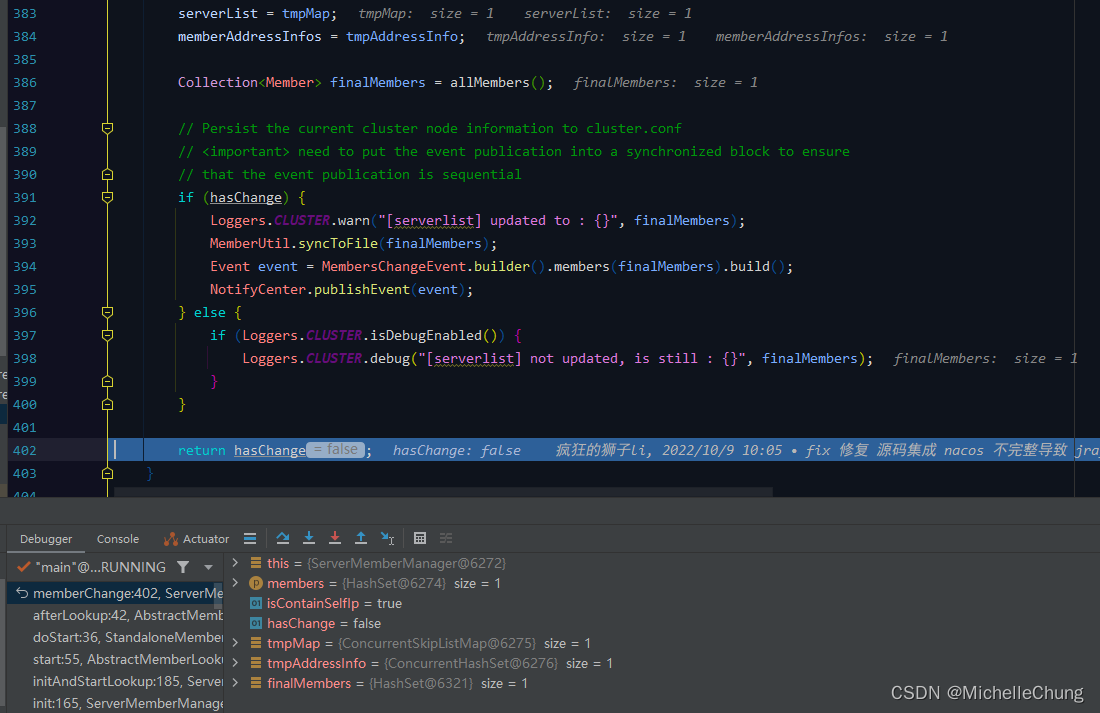The height and width of the screenshot is (713, 1100).
Task: Click the git blame annotation on line 402
Action: [x=828, y=451]
